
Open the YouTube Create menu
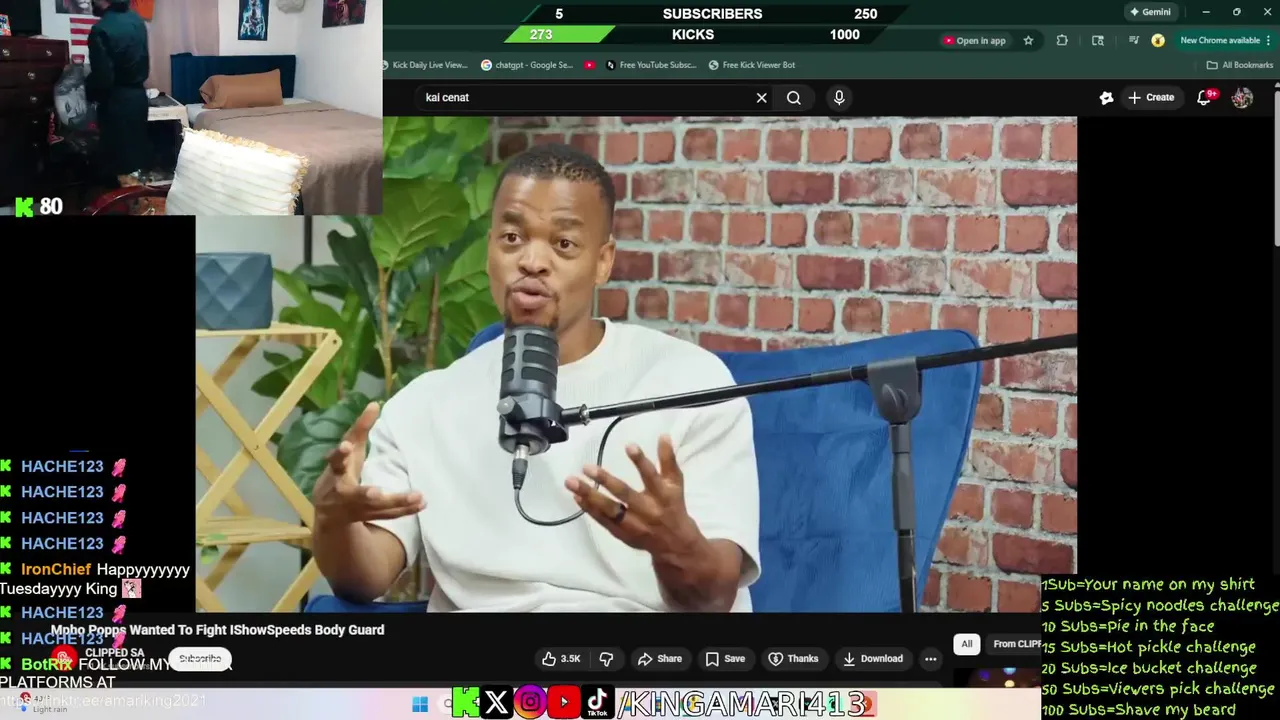[1151, 97]
